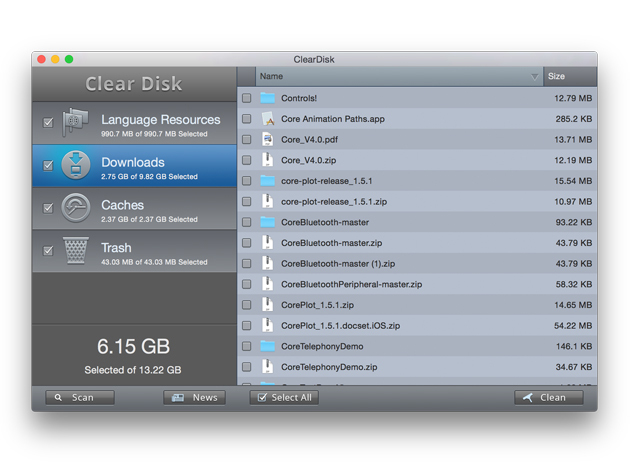Check the Core_V4.0.pdf checkbox

click(247, 139)
